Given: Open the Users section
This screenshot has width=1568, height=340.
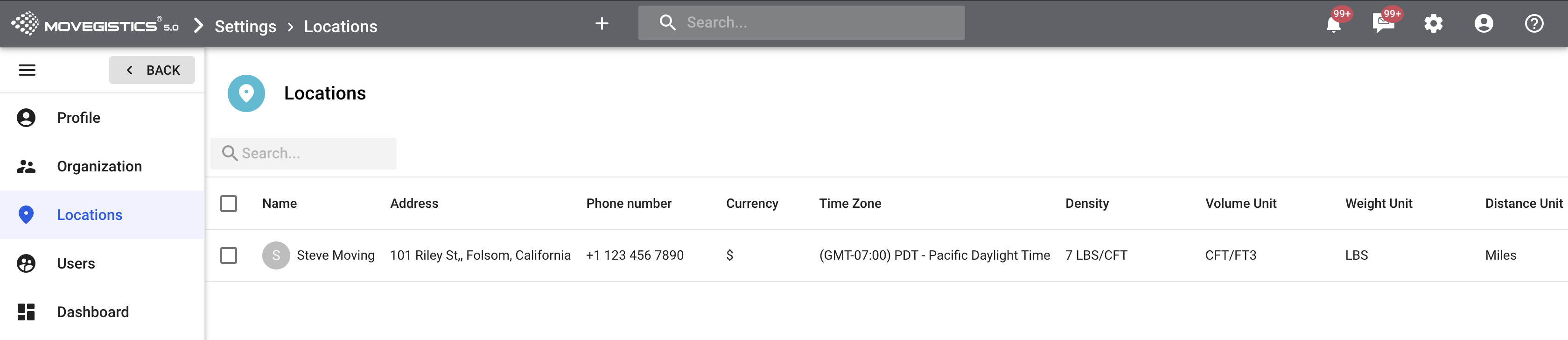Looking at the screenshot, I should (76, 263).
